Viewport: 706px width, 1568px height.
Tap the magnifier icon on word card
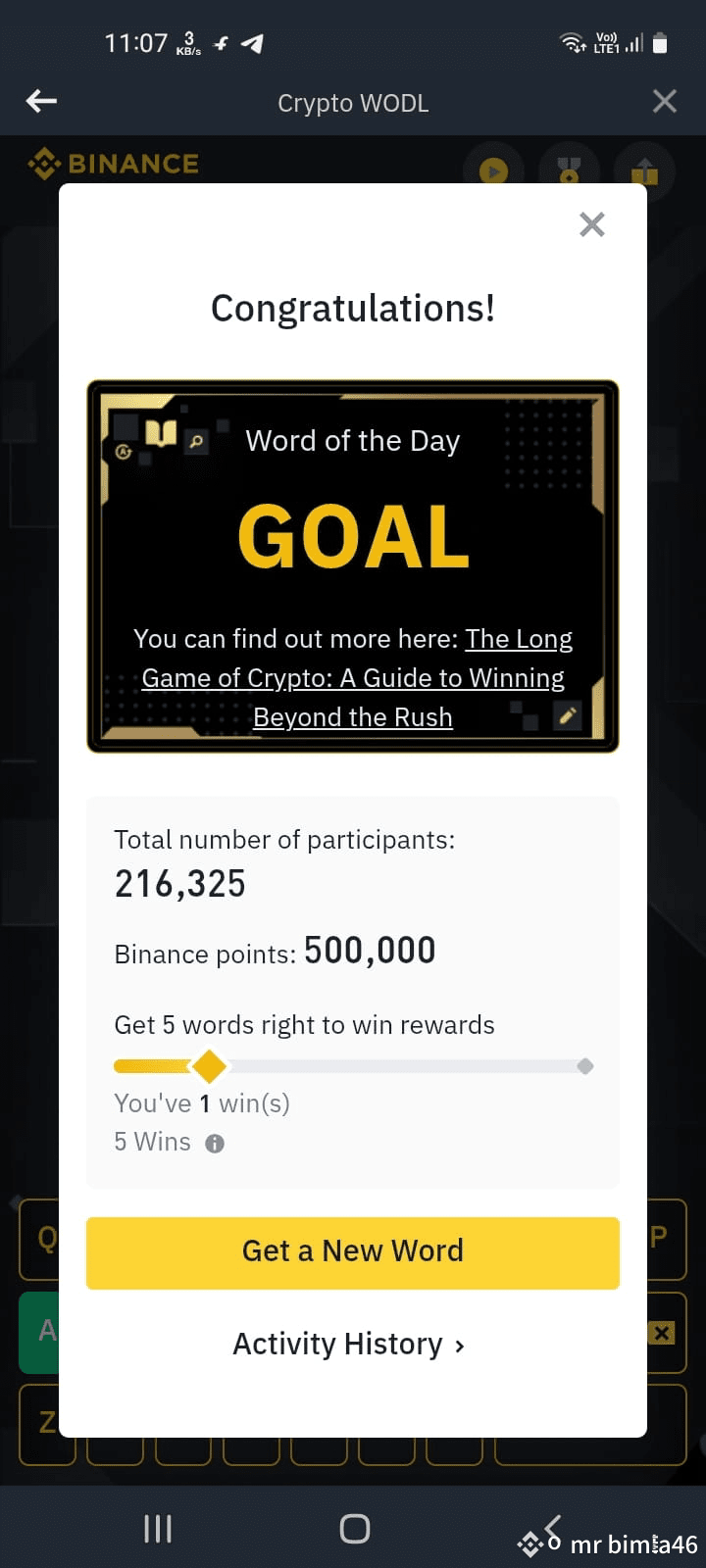point(196,442)
